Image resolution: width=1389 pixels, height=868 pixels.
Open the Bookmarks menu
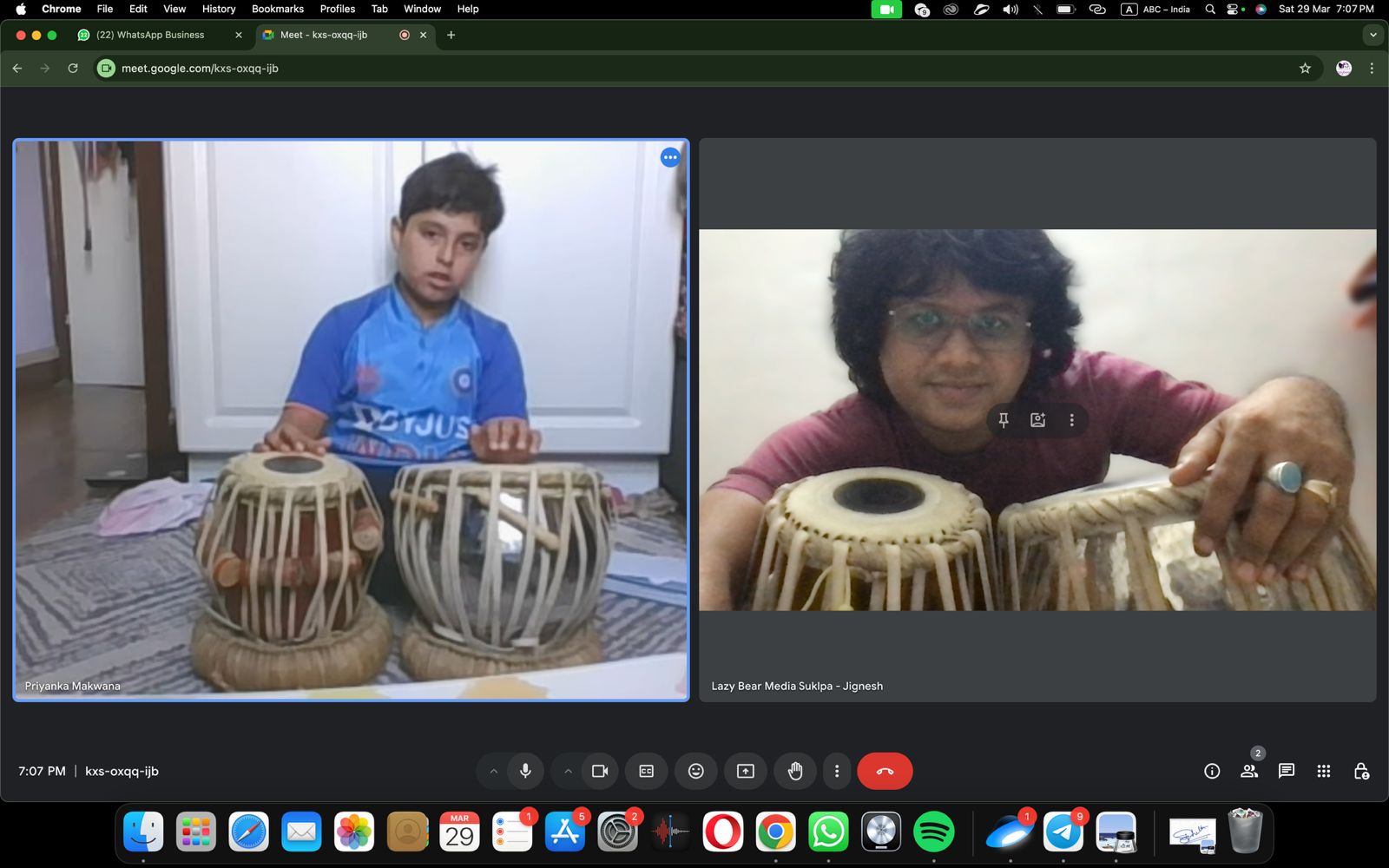[277, 9]
